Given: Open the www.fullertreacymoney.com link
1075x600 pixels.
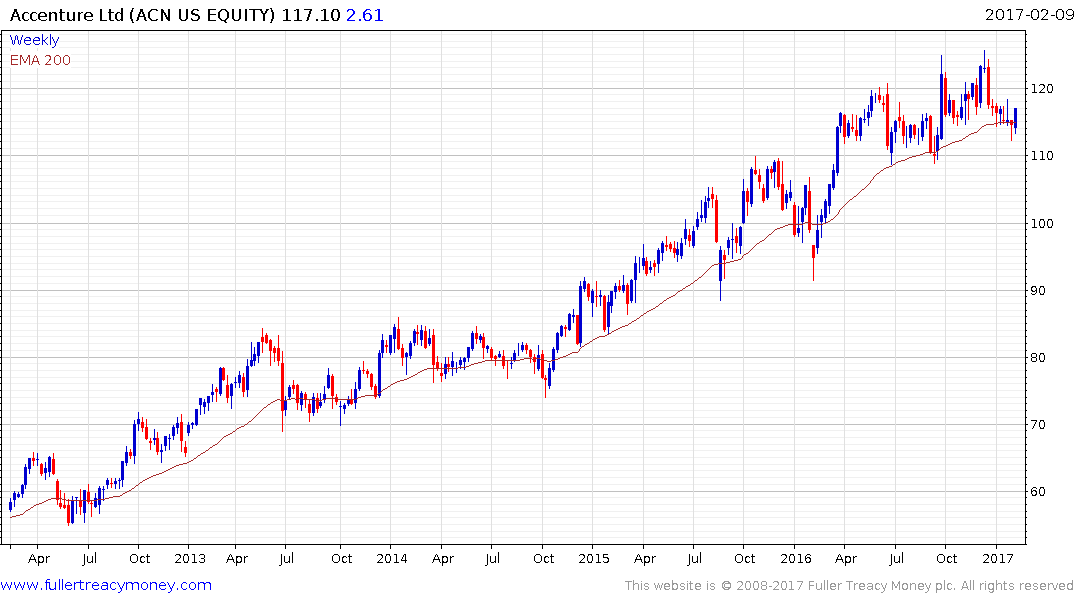Looking at the screenshot, I should click(x=106, y=585).
